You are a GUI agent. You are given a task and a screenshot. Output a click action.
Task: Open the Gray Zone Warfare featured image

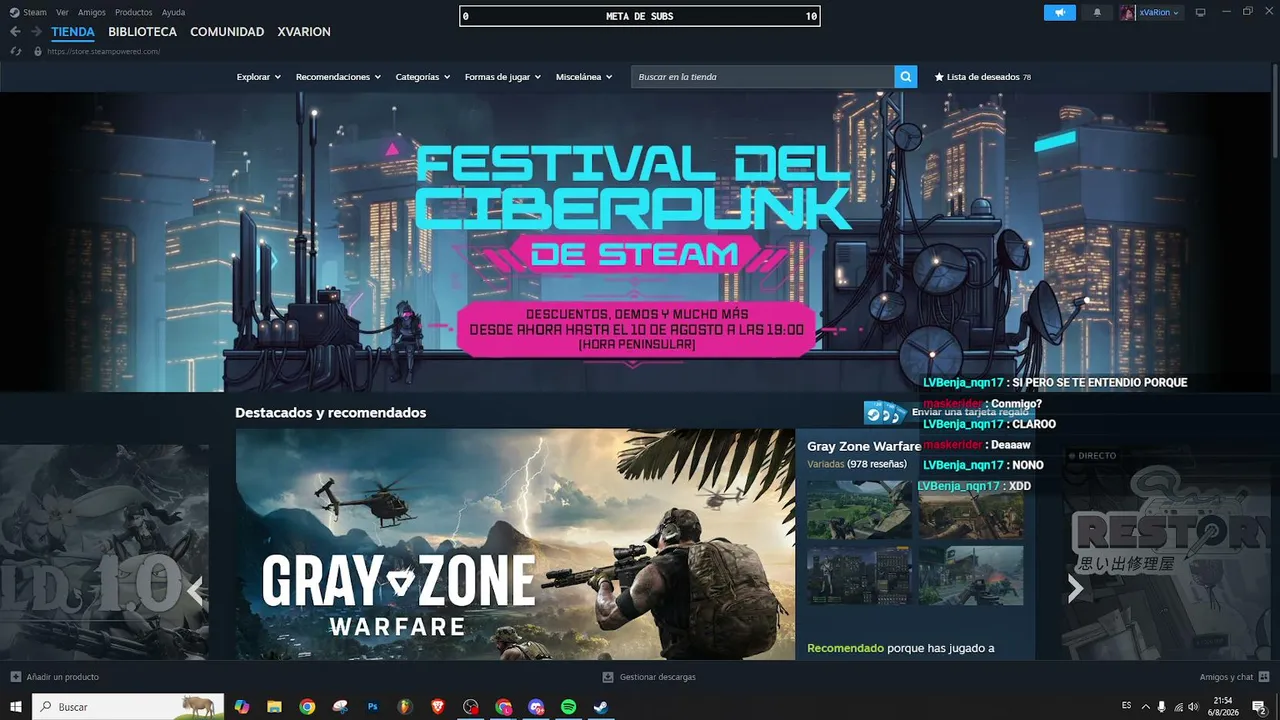tap(515, 545)
